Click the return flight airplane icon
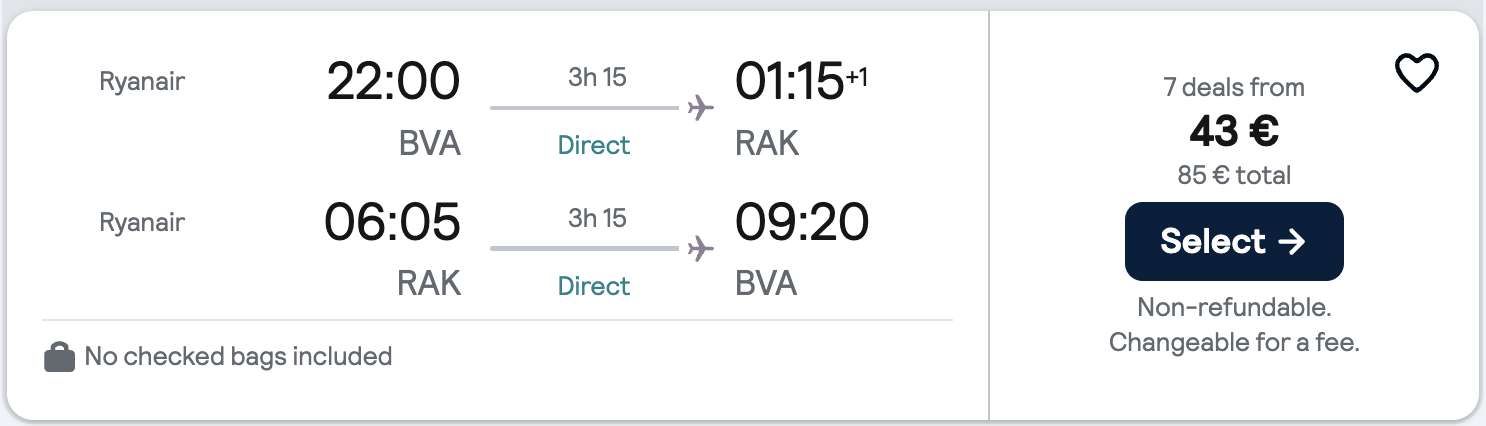Viewport: 1486px width, 426px height. [702, 248]
